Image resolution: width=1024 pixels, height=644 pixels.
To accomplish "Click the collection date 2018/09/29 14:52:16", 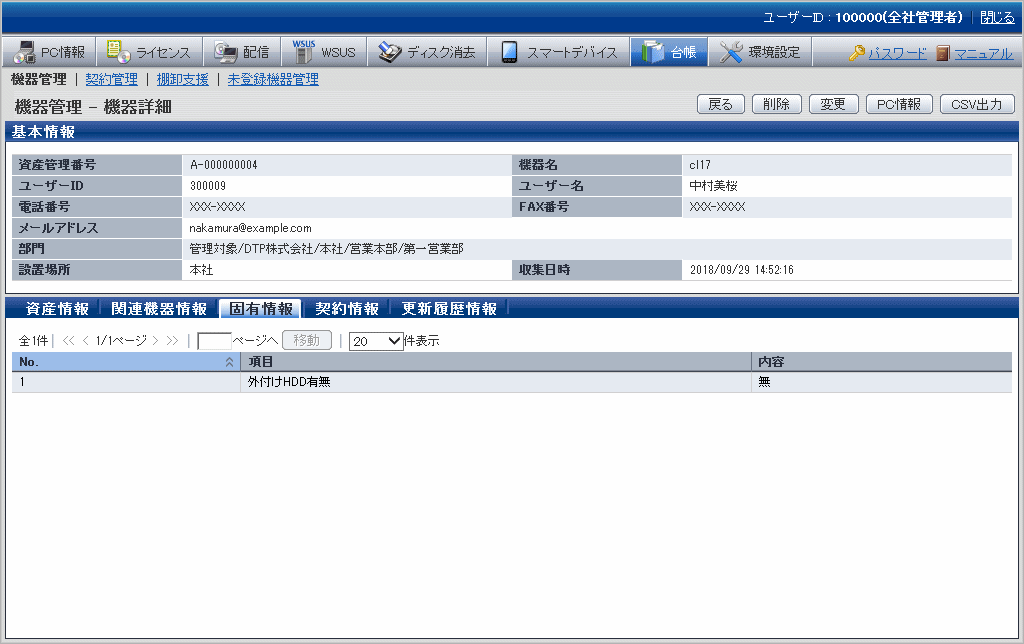I will (742, 270).
